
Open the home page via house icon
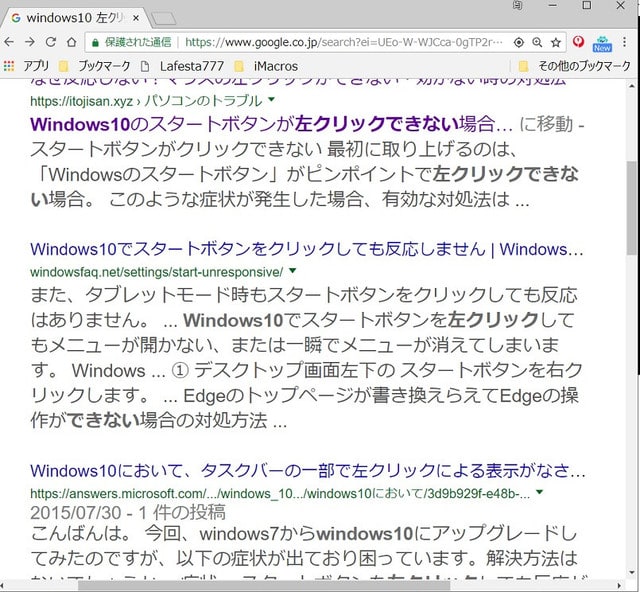[71, 42]
